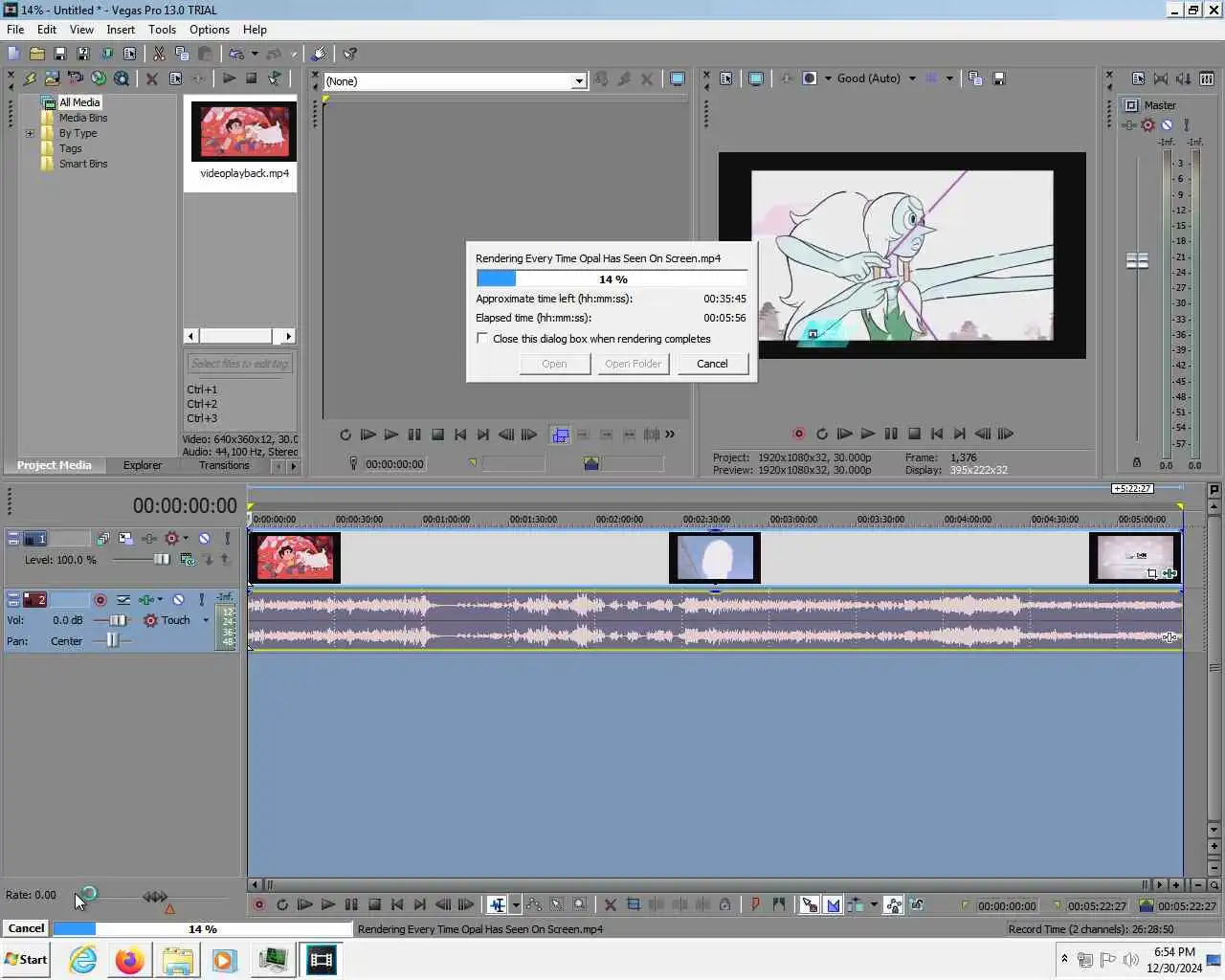Click timeline transport Stop button
The height and width of the screenshot is (980, 1225).
[374, 904]
